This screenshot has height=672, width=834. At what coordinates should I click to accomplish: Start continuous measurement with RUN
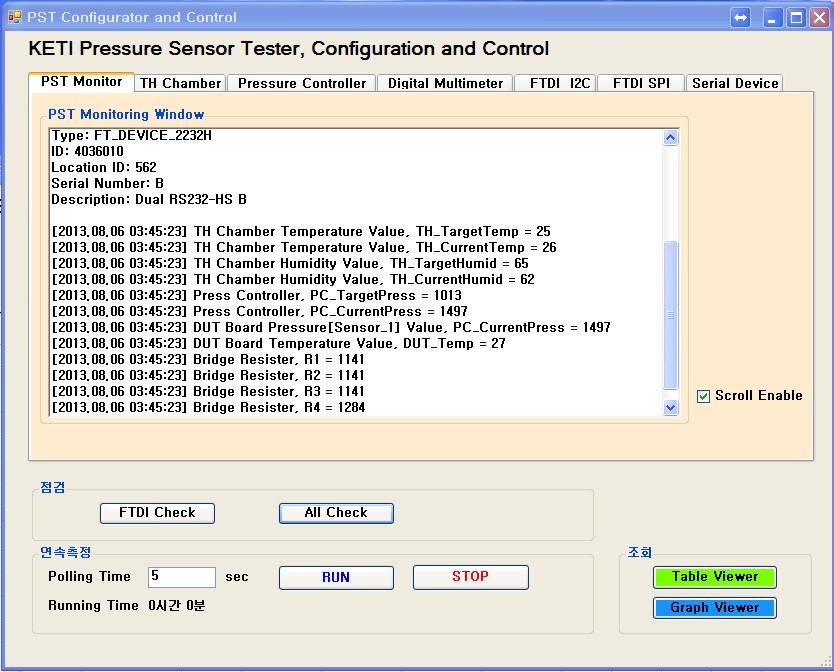[336, 577]
